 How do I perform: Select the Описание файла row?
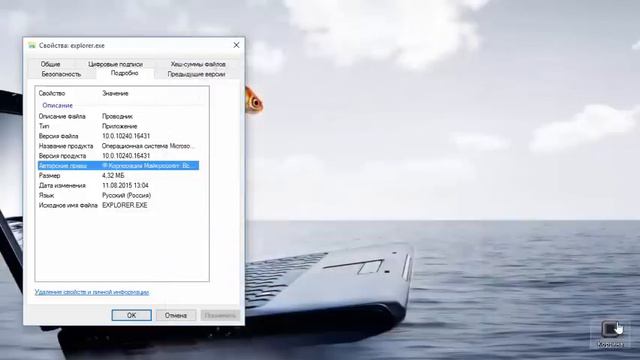click(x=118, y=116)
